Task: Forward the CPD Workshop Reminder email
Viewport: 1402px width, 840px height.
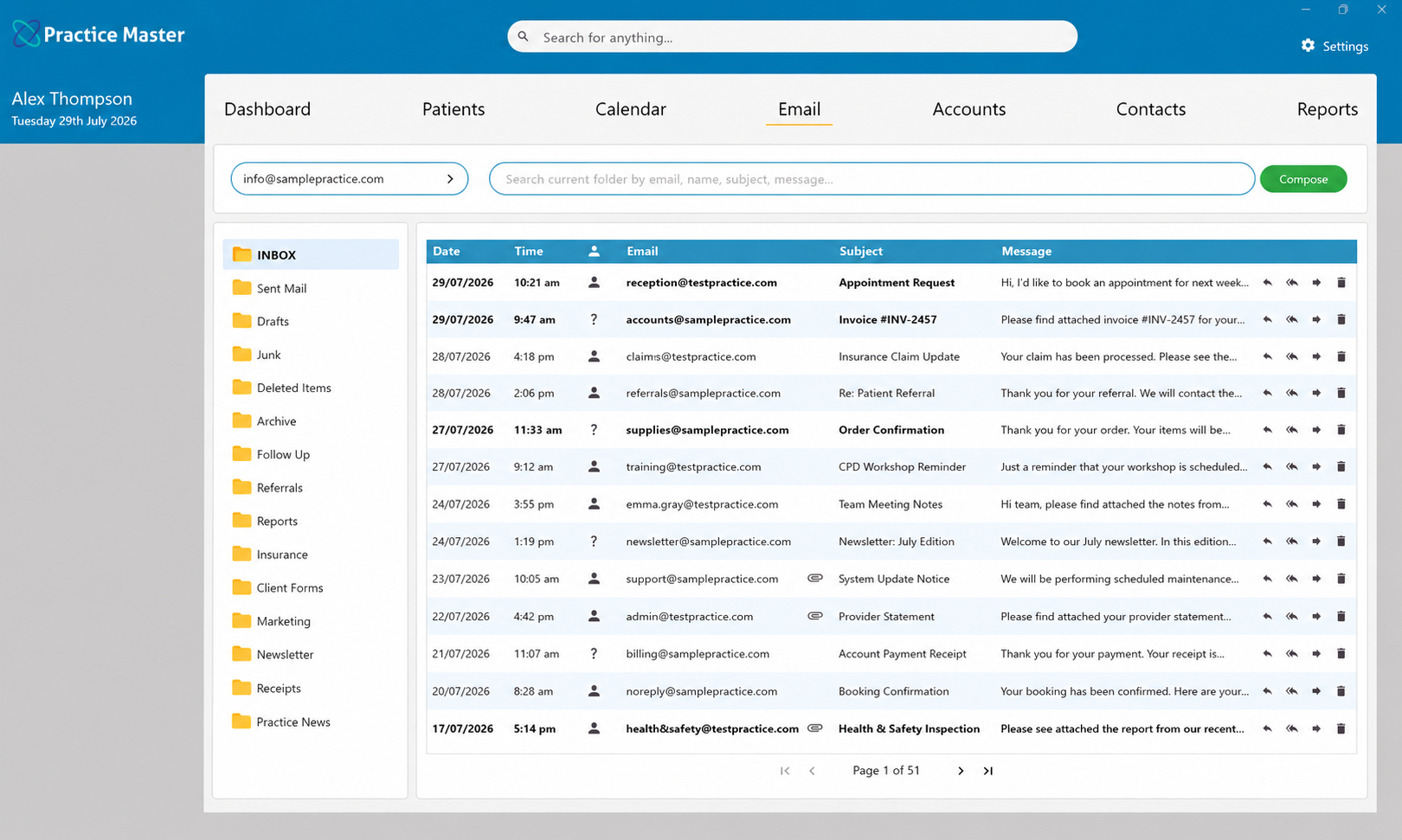Action: coord(1316,467)
